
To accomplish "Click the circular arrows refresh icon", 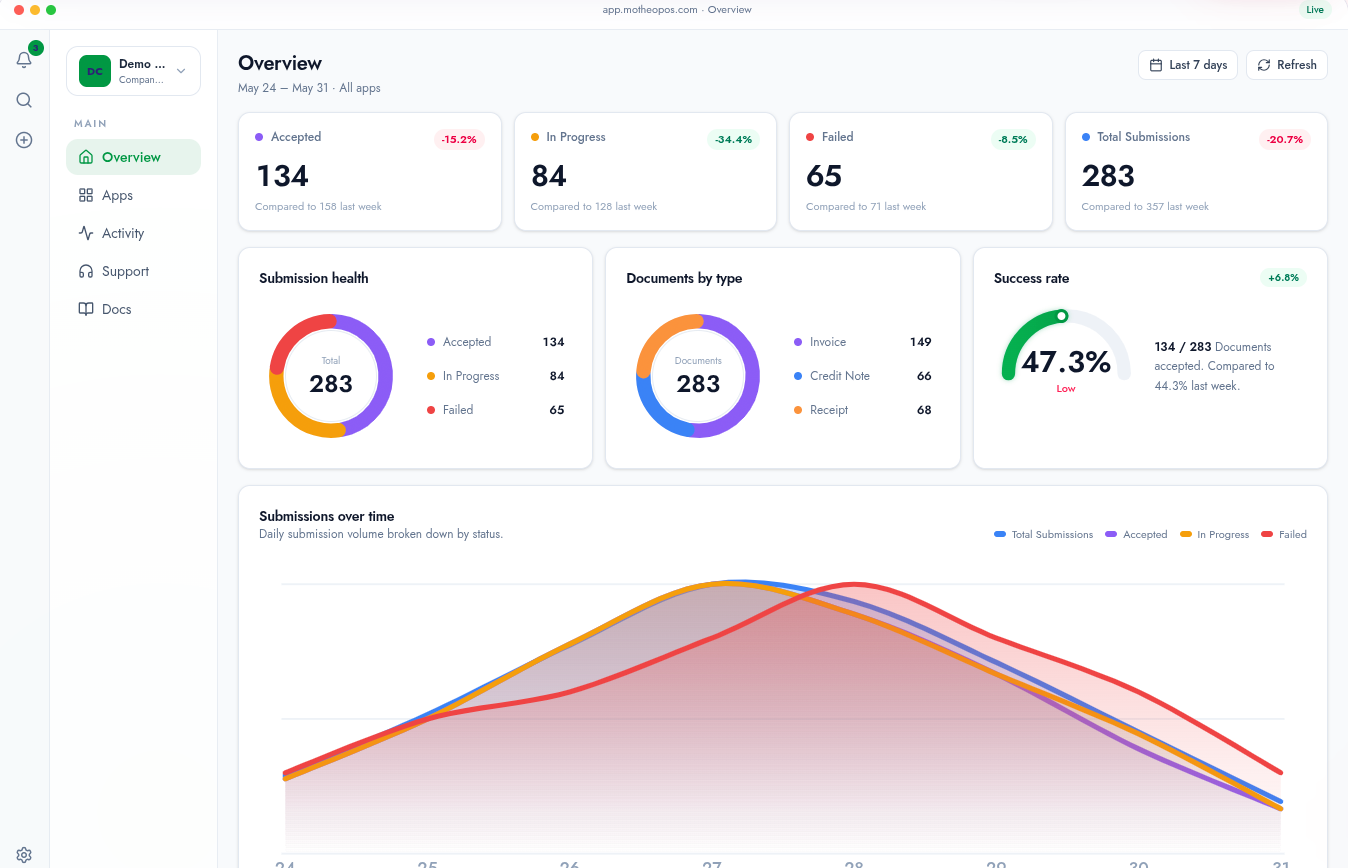I will point(1264,65).
